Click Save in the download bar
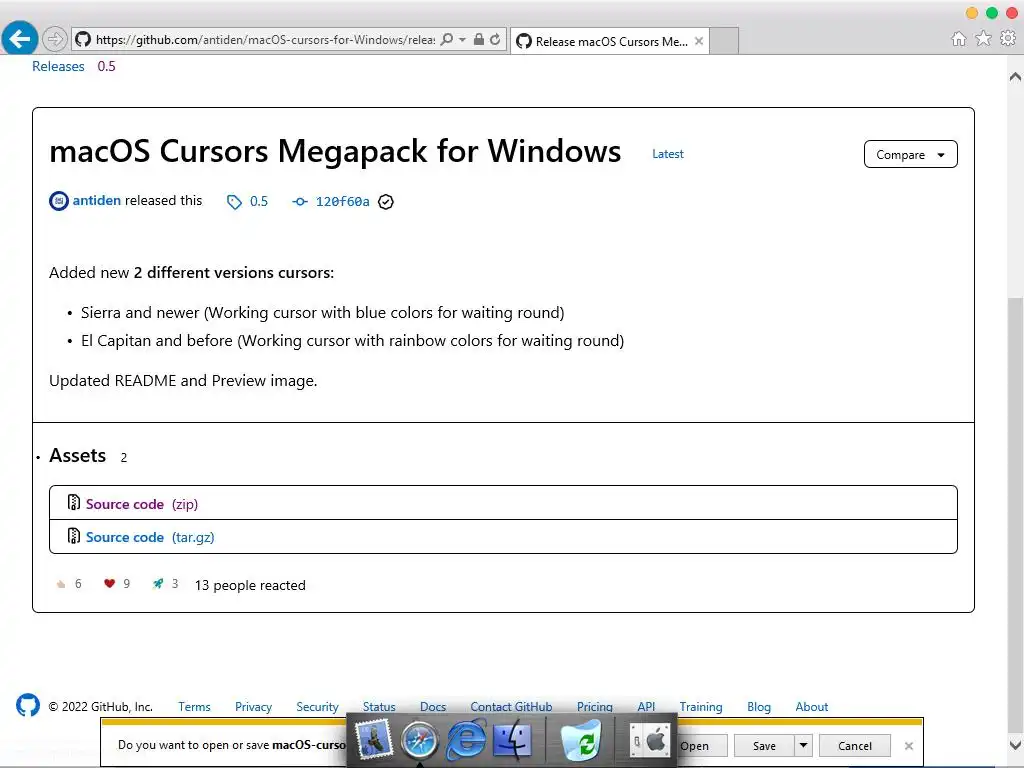This screenshot has width=1024, height=768. pyautogui.click(x=764, y=746)
